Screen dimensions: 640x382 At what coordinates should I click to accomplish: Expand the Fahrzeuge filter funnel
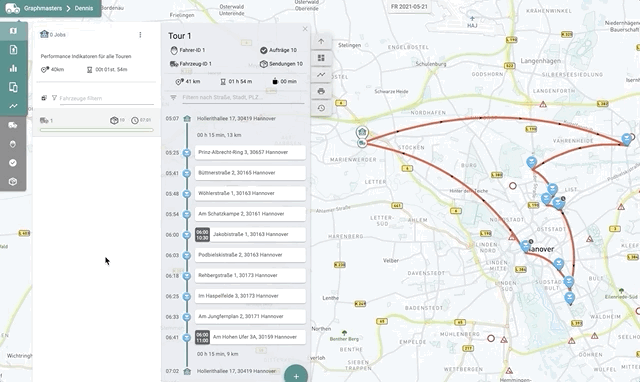pos(54,98)
